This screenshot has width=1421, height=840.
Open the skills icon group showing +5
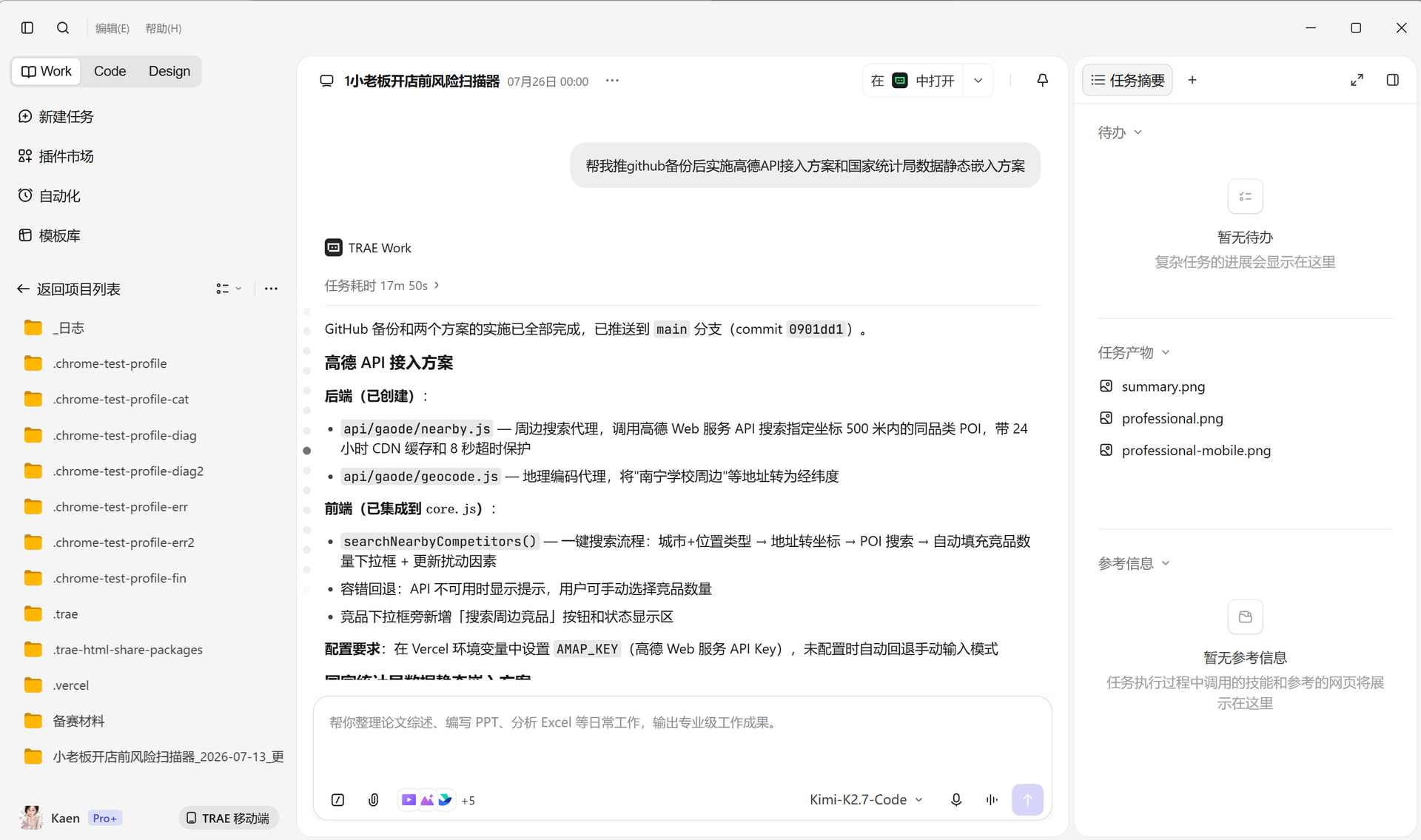click(x=437, y=800)
